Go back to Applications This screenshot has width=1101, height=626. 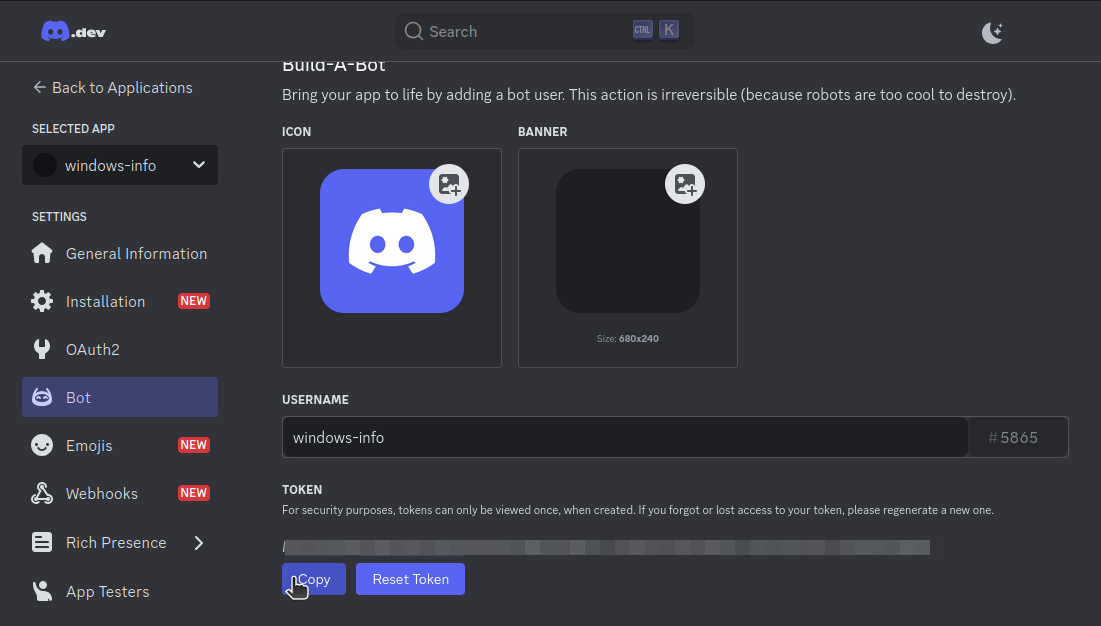(x=112, y=88)
